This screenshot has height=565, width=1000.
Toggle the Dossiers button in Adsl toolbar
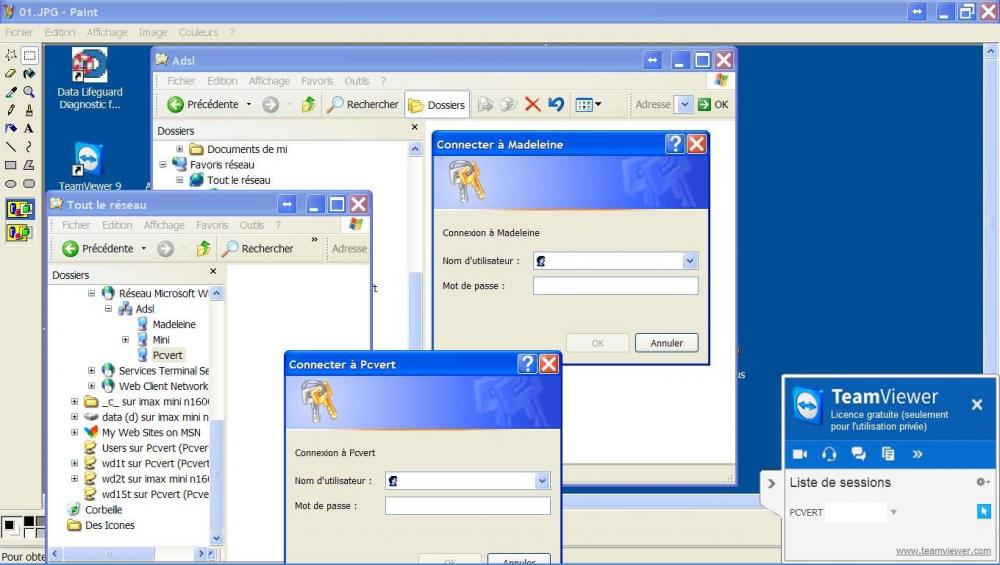(x=437, y=105)
